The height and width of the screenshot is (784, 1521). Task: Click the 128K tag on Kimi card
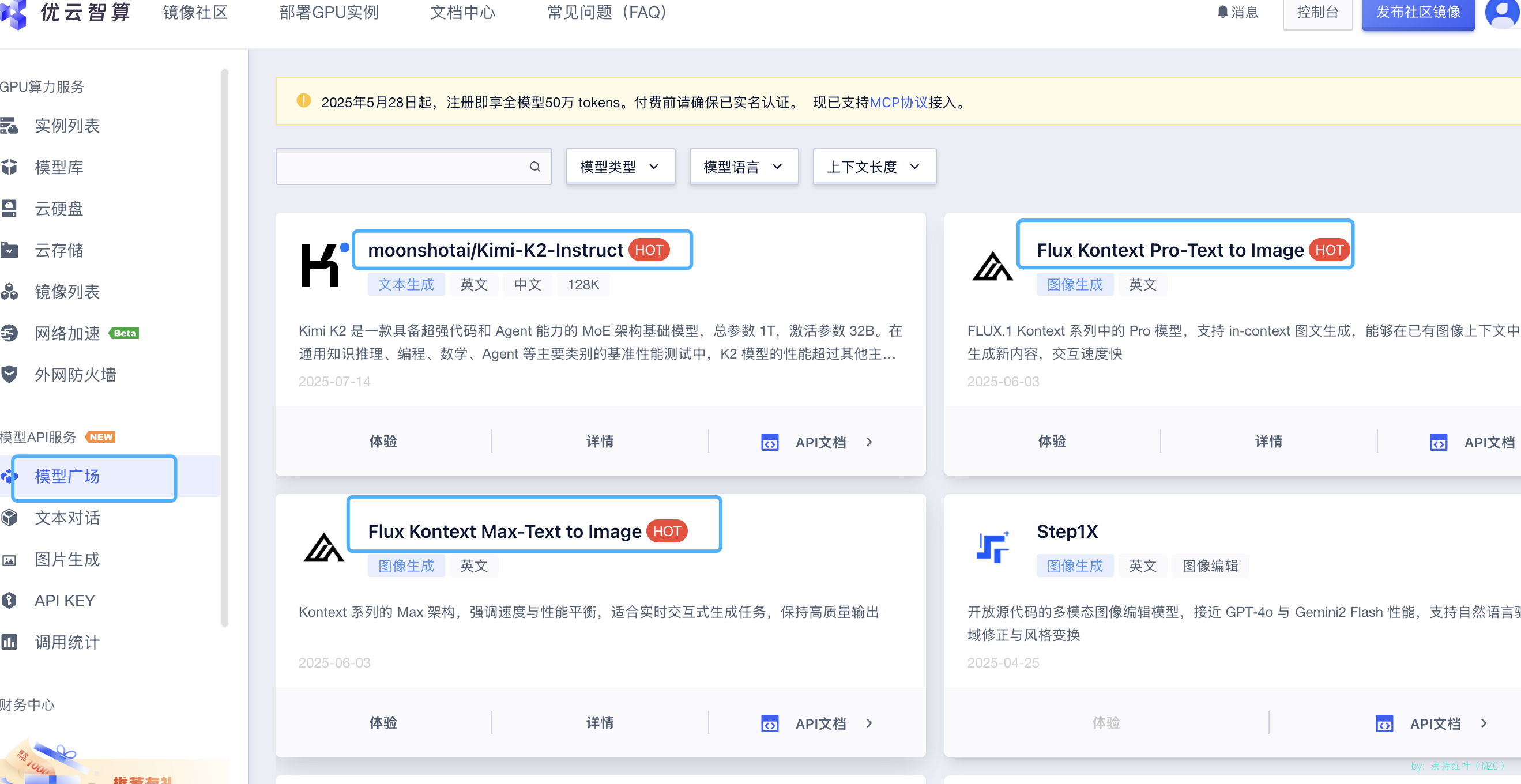point(583,285)
